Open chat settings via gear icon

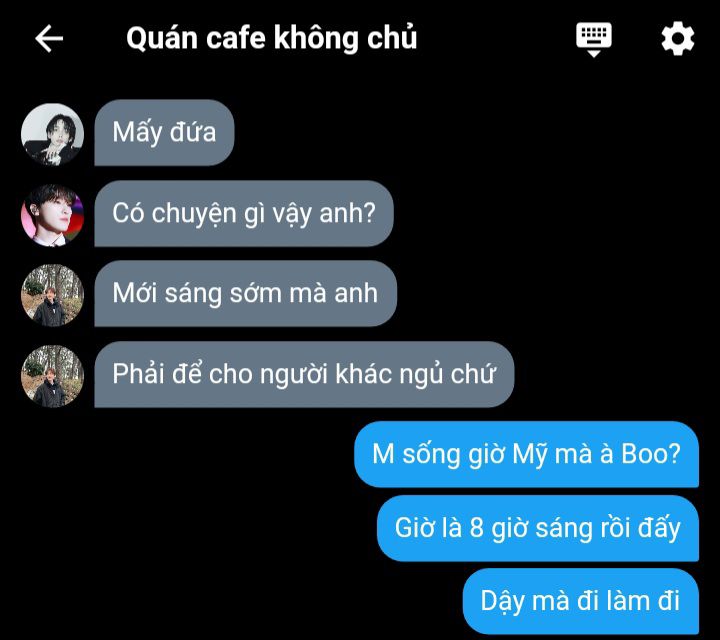[x=678, y=39]
